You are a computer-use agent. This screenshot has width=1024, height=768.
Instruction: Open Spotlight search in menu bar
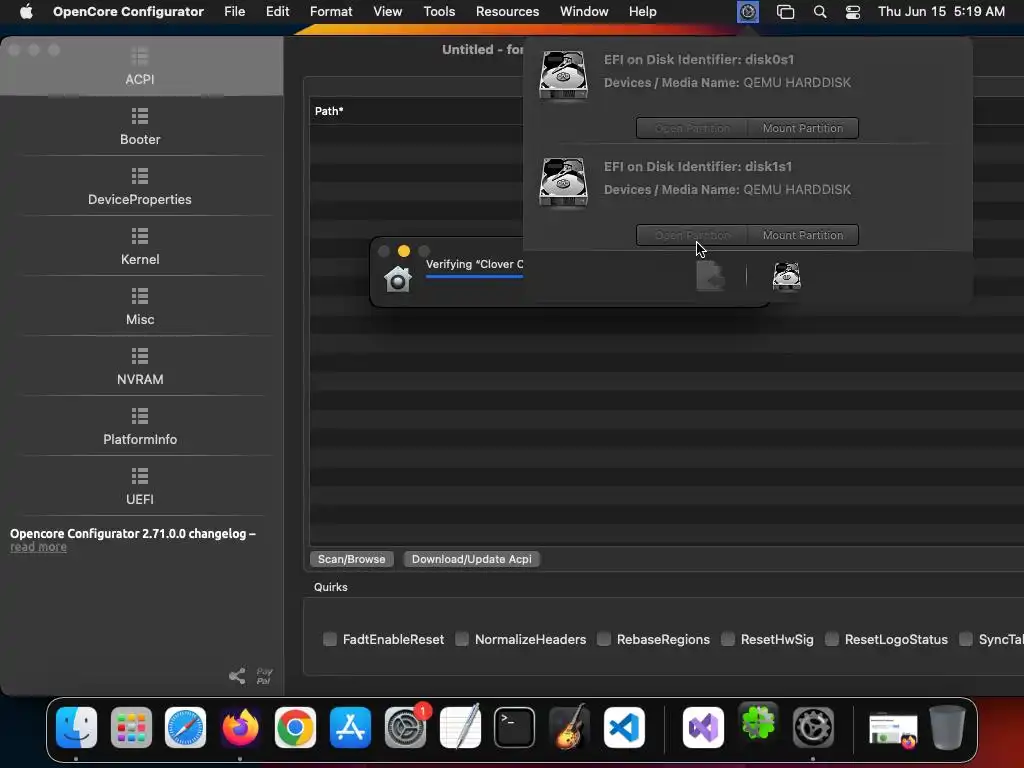[x=820, y=12]
